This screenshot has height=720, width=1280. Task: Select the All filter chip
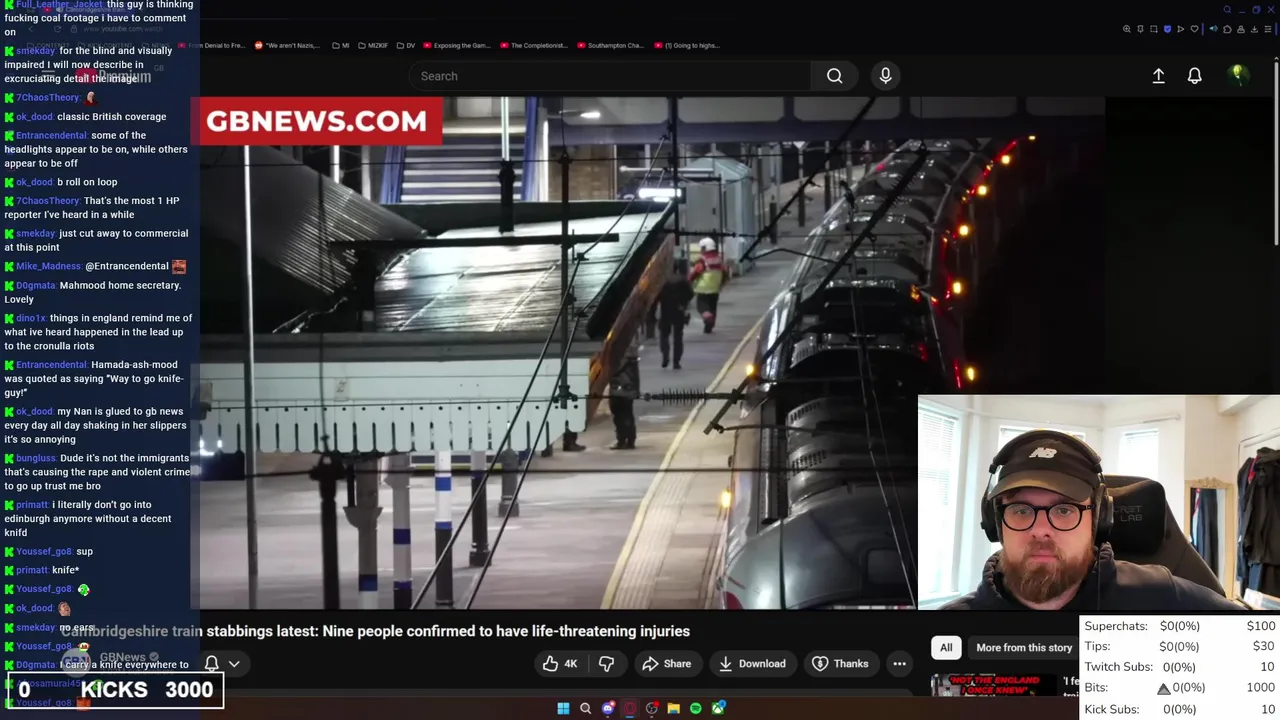pyautogui.click(x=946, y=648)
